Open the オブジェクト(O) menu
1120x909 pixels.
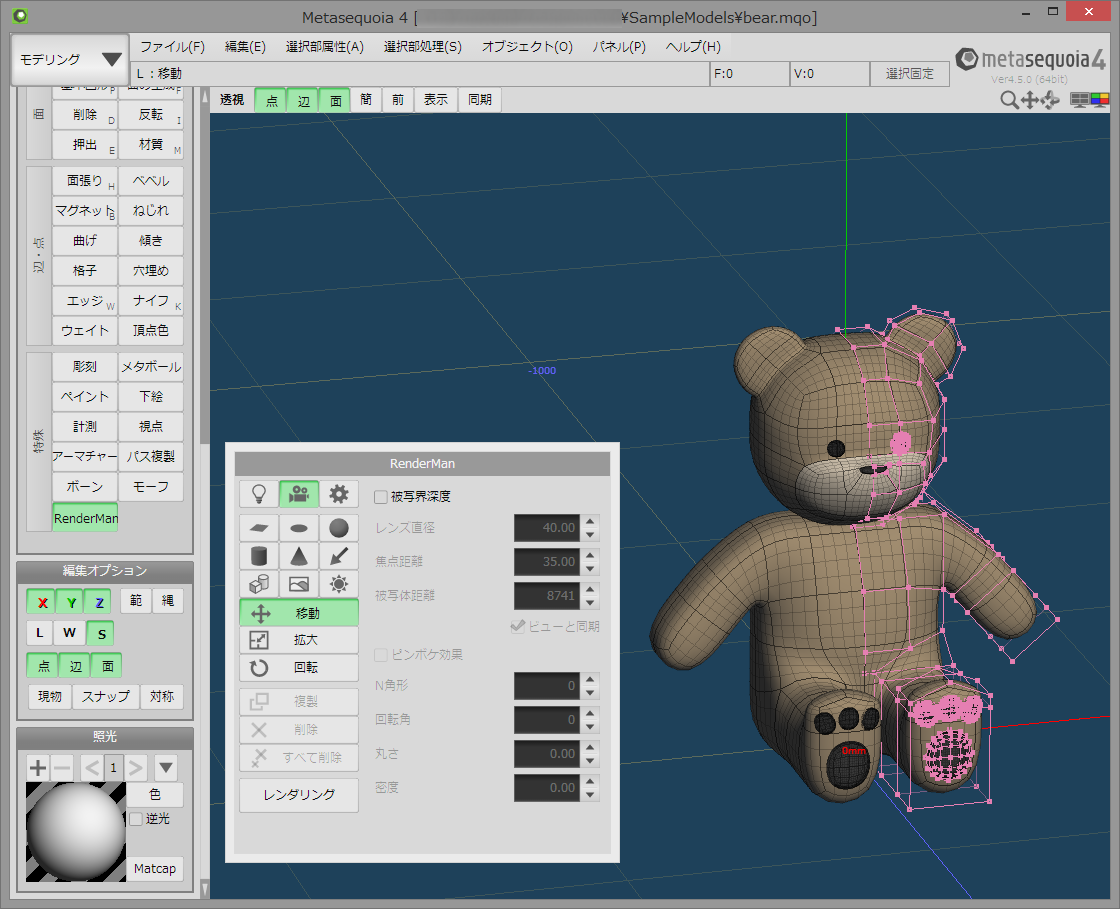[x=527, y=46]
